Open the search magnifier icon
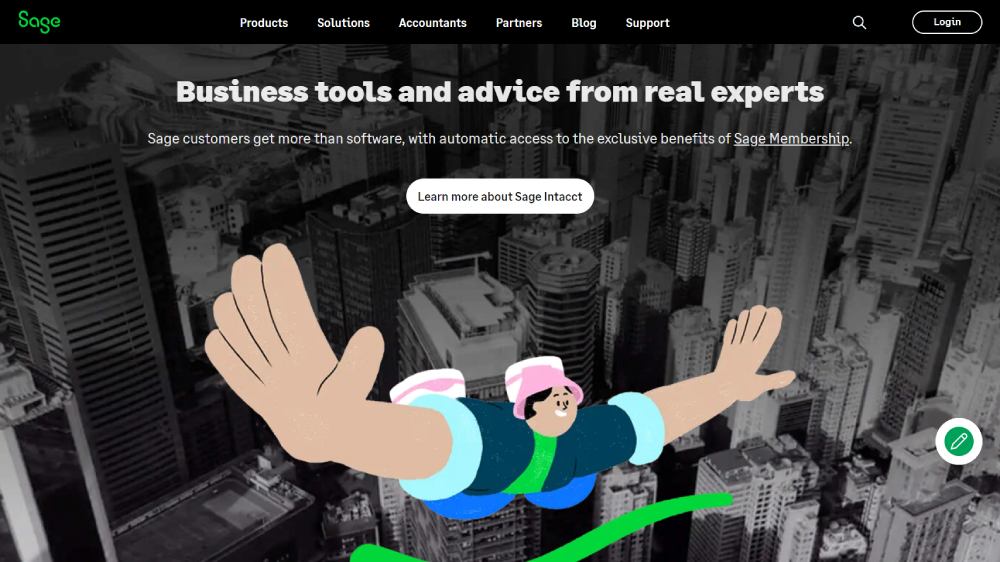 (859, 22)
